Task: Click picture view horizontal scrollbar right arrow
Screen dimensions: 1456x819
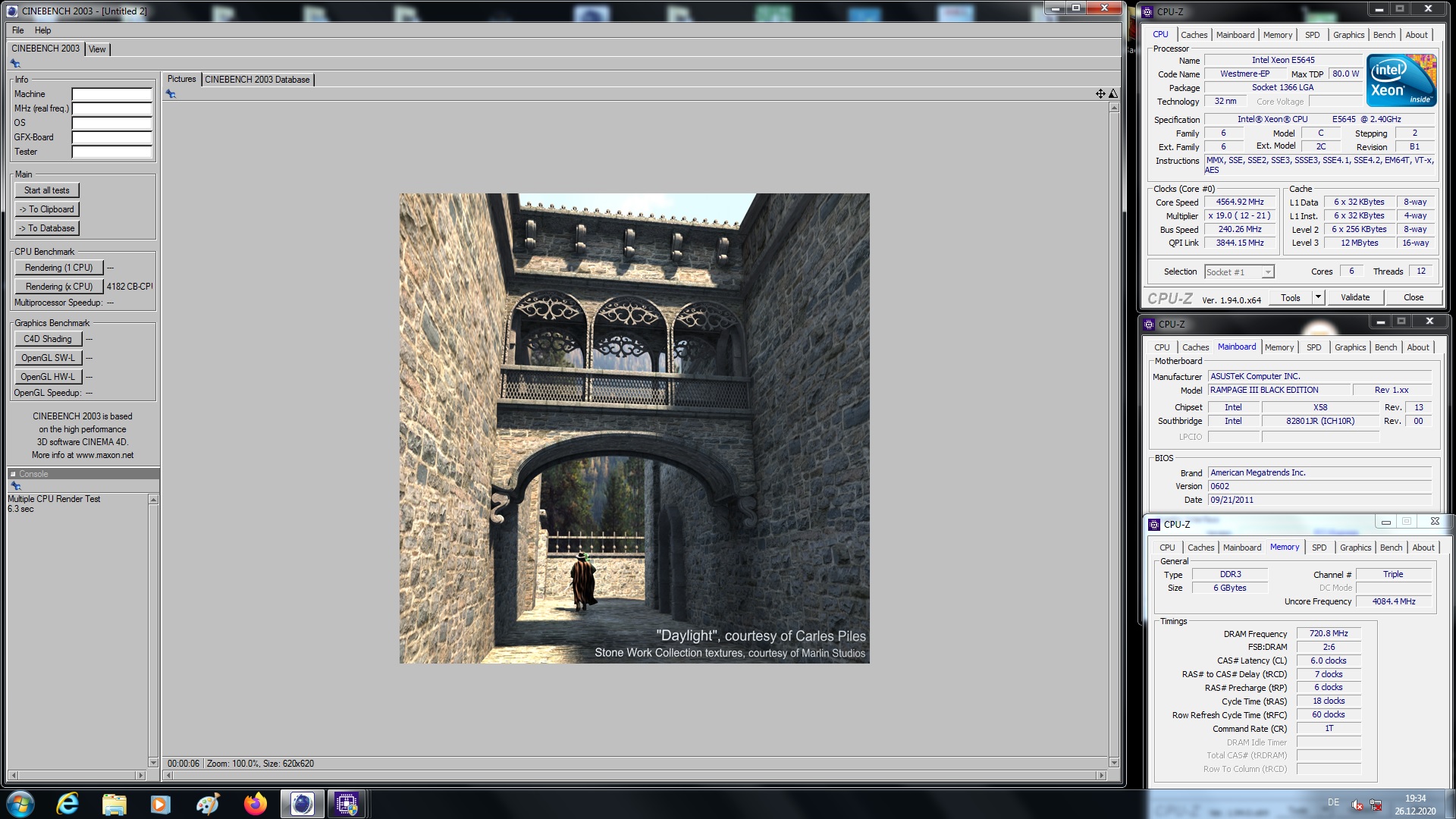Action: click(1102, 775)
